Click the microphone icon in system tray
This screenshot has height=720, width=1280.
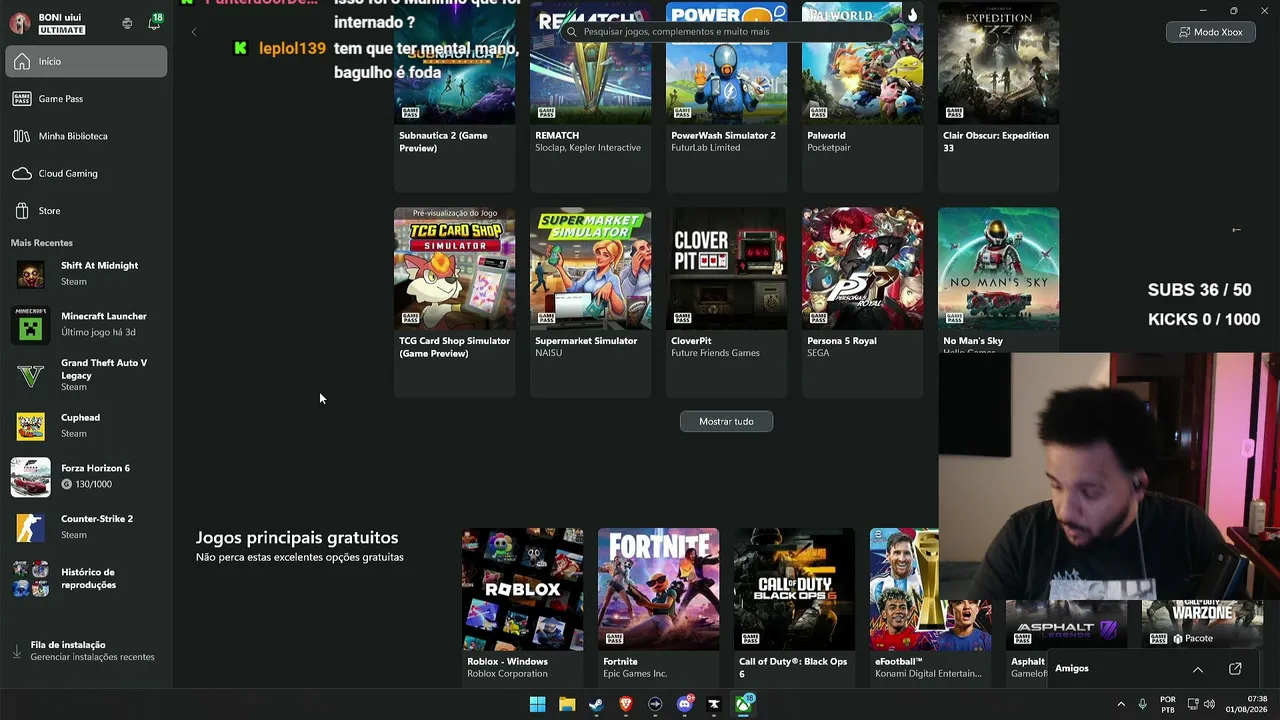[1142, 704]
